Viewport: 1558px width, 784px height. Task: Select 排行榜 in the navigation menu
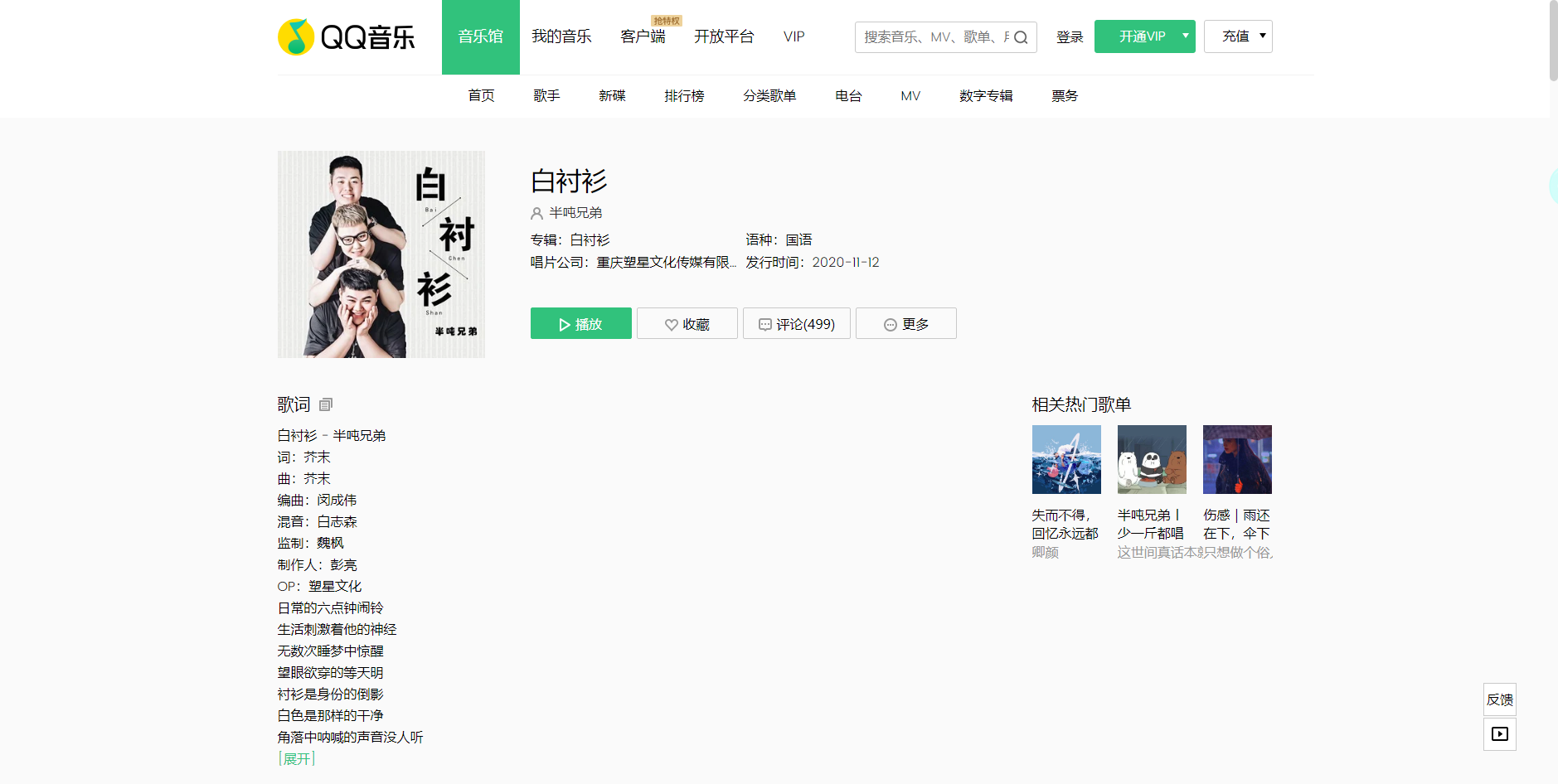click(683, 95)
